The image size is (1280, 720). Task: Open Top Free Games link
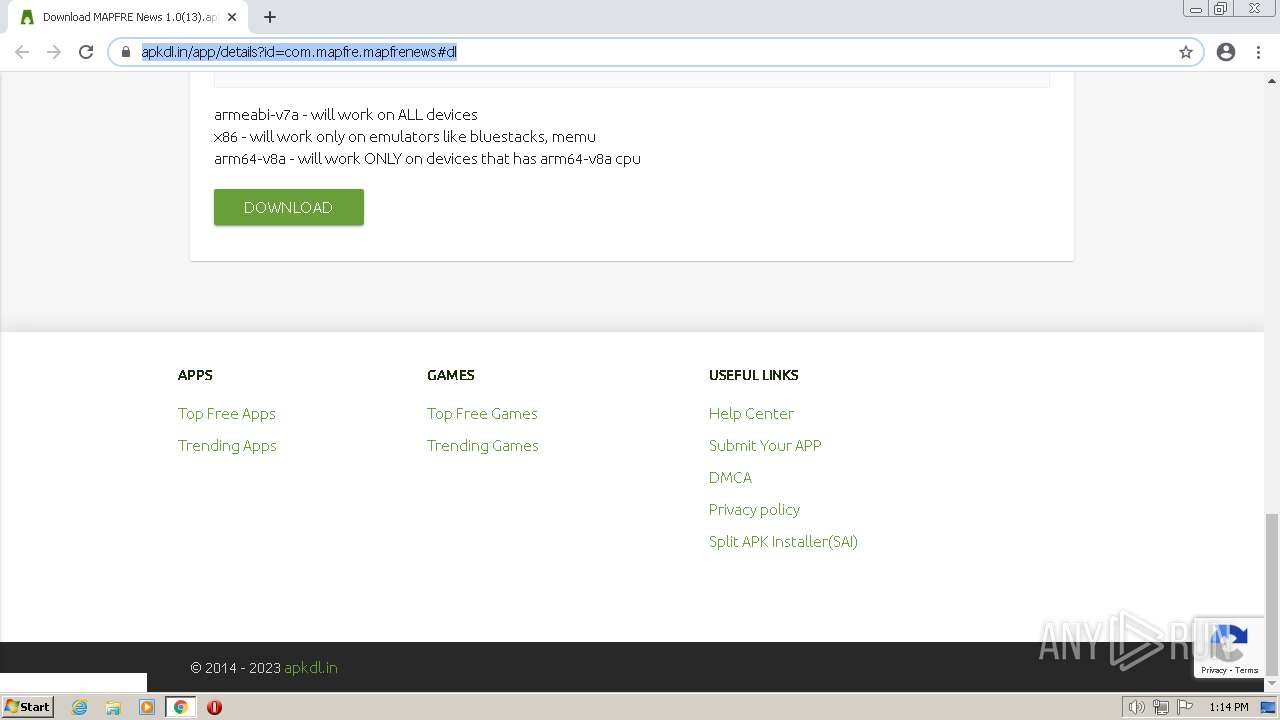[x=482, y=413]
